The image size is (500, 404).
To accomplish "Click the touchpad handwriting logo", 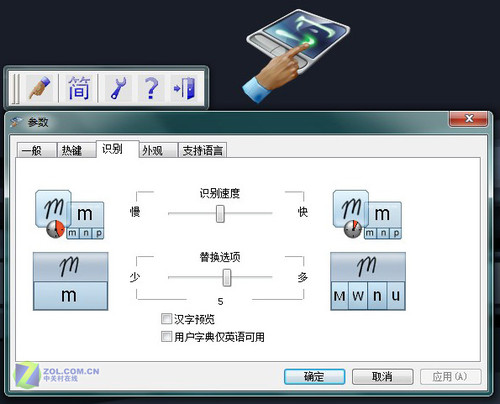I will click(x=296, y=56).
